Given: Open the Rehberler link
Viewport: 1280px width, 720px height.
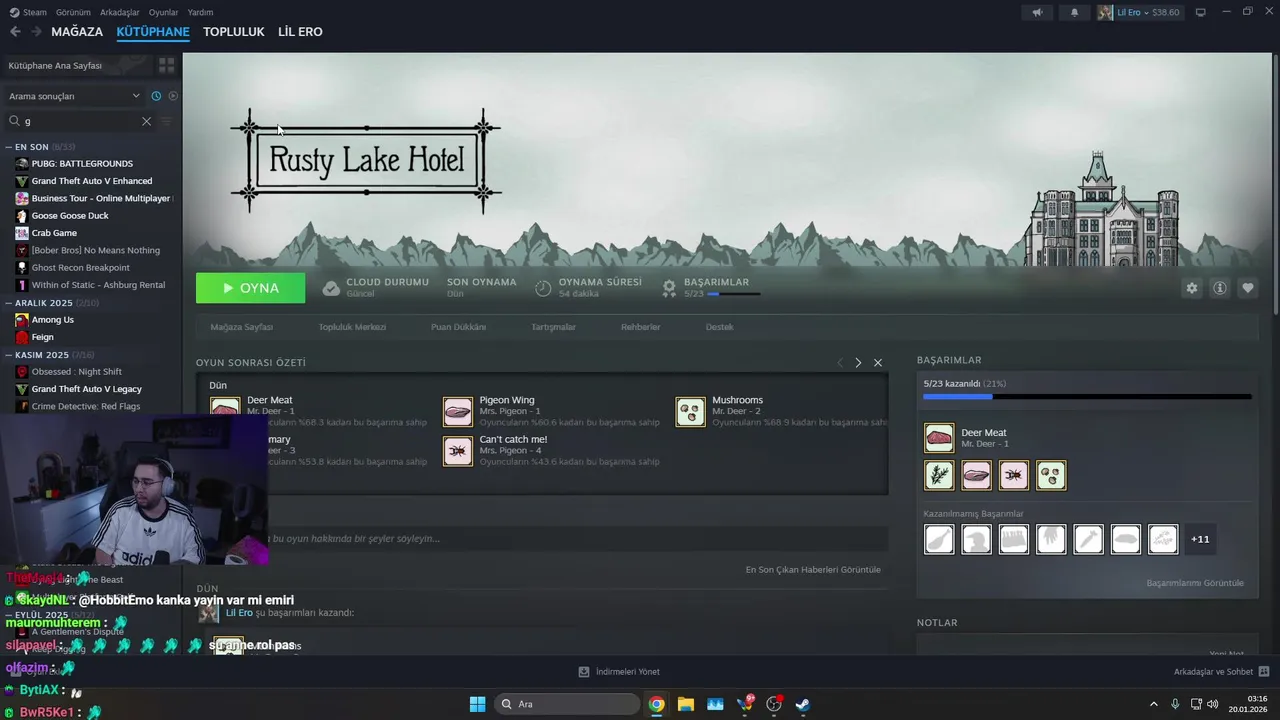Looking at the screenshot, I should (x=640, y=327).
